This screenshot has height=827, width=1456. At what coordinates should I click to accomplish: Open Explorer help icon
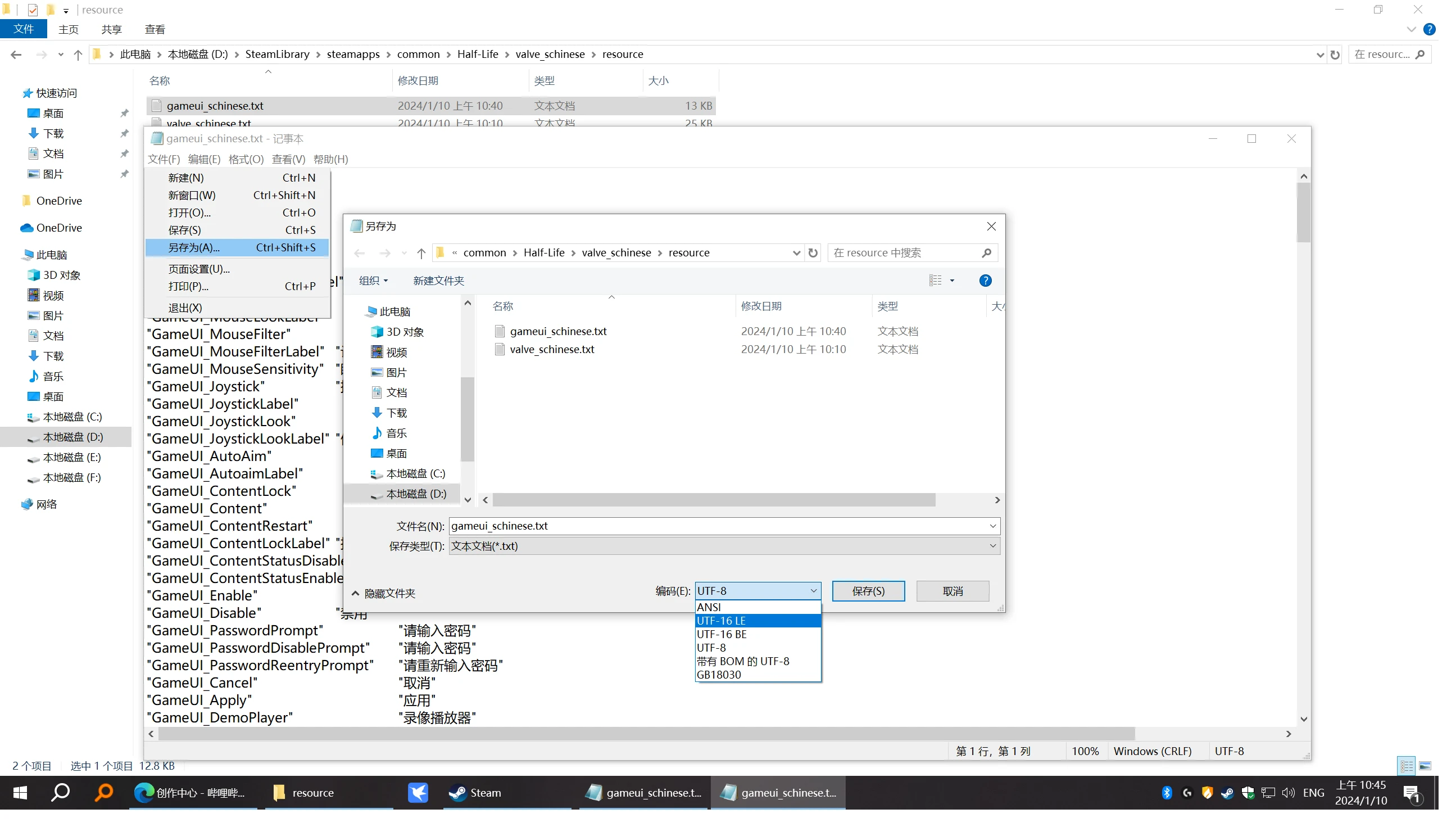tap(1429, 30)
